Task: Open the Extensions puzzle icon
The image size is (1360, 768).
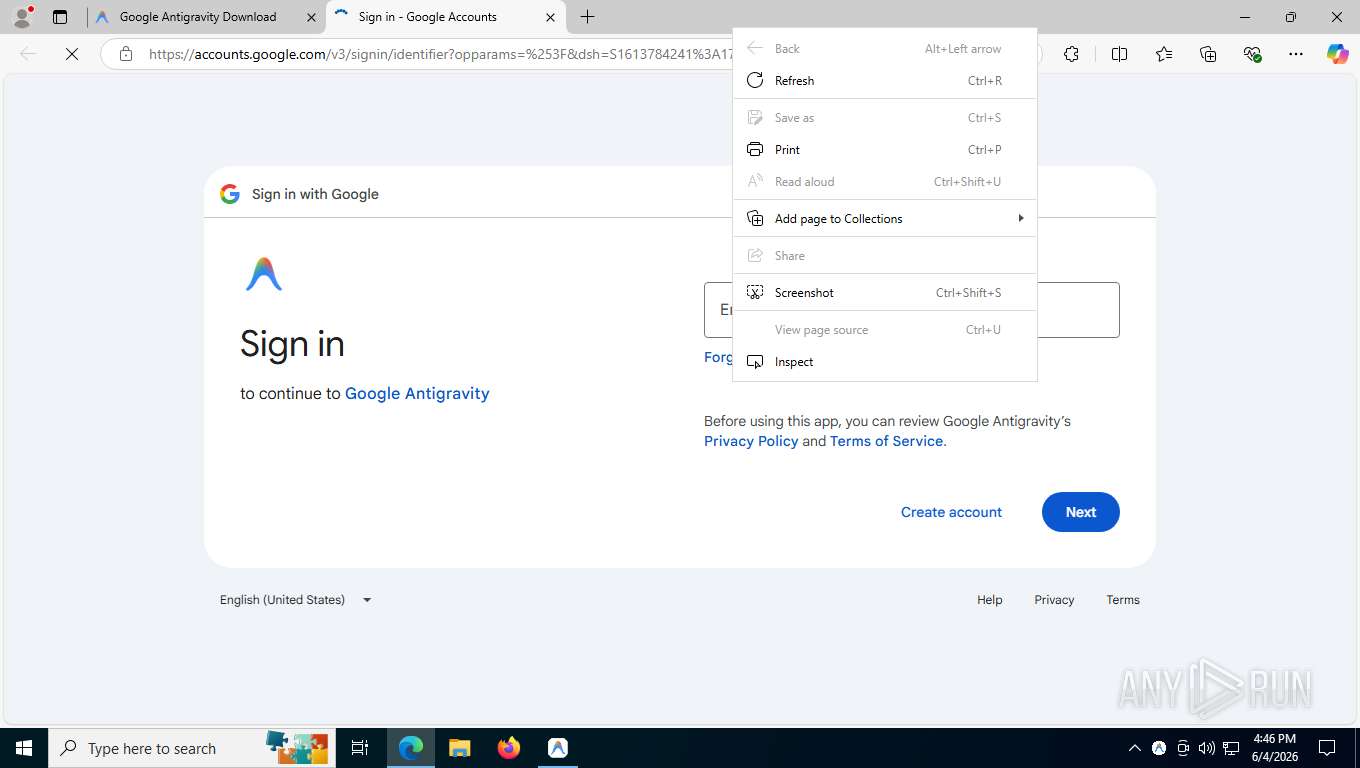Action: pos(1071,54)
